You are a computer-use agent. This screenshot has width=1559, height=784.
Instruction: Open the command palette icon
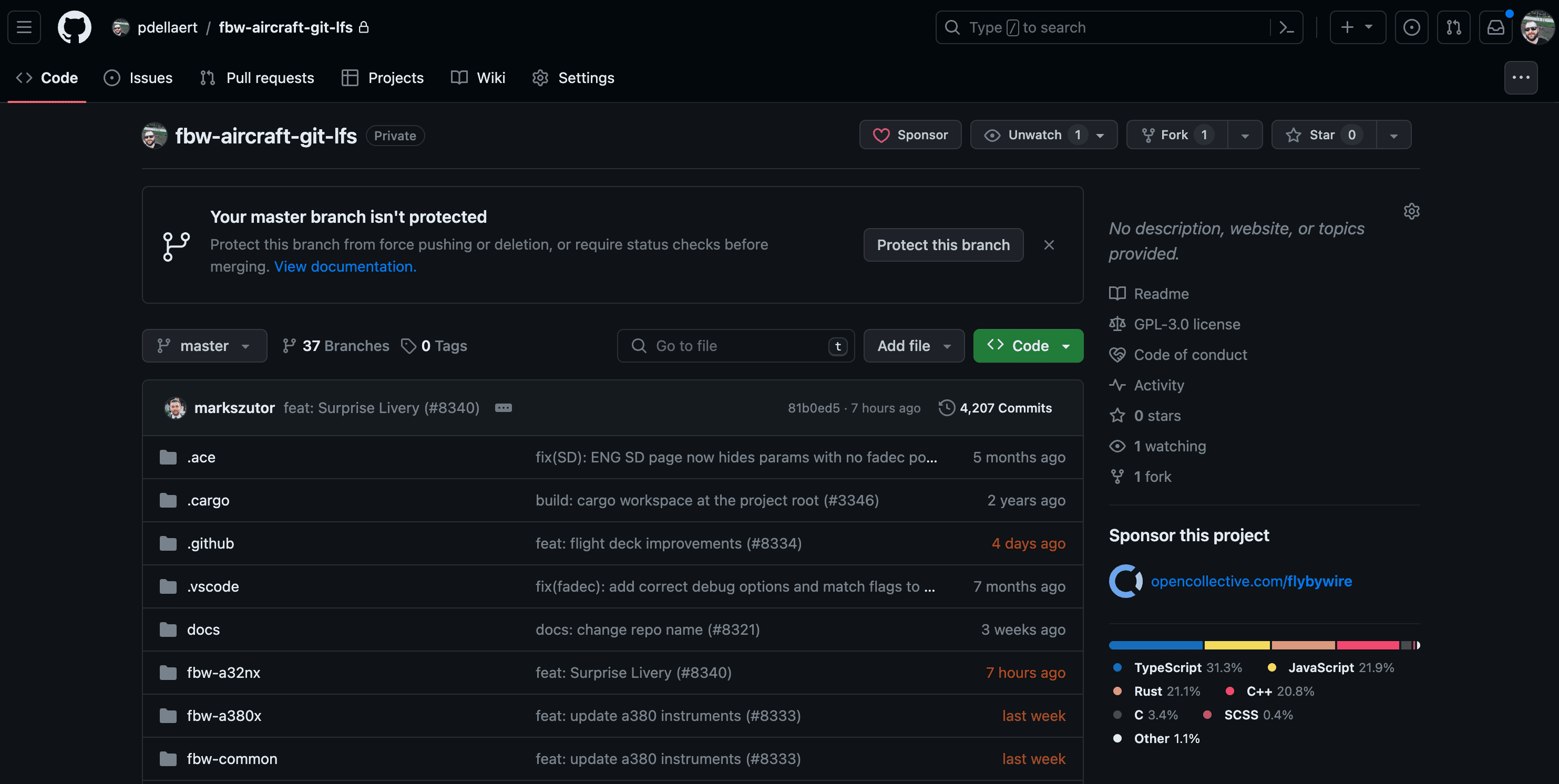pos(1286,27)
